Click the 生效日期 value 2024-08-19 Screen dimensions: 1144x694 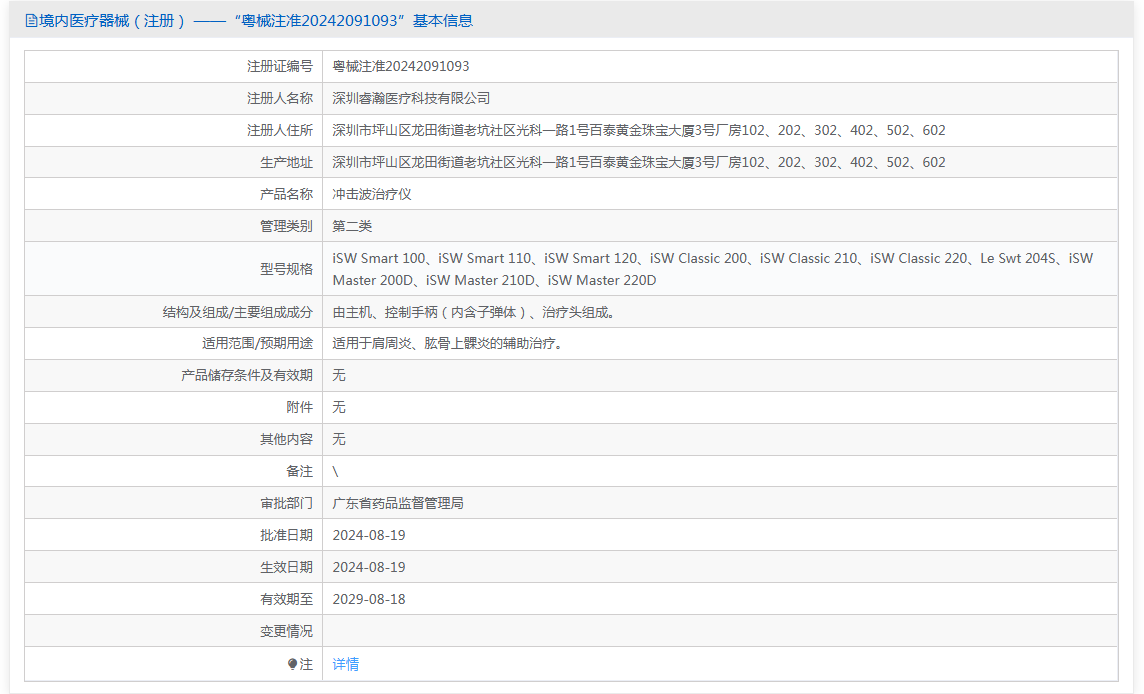pyautogui.click(x=369, y=568)
